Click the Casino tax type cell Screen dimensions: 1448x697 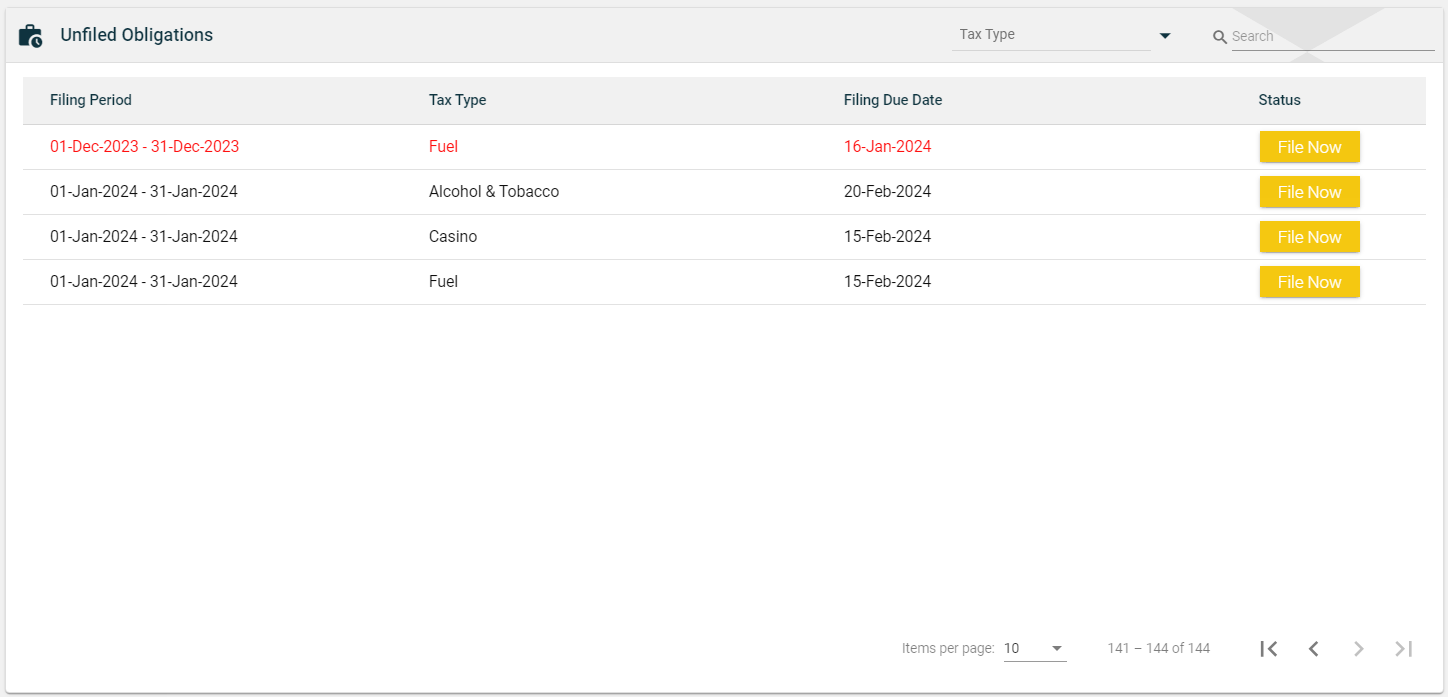tap(453, 237)
